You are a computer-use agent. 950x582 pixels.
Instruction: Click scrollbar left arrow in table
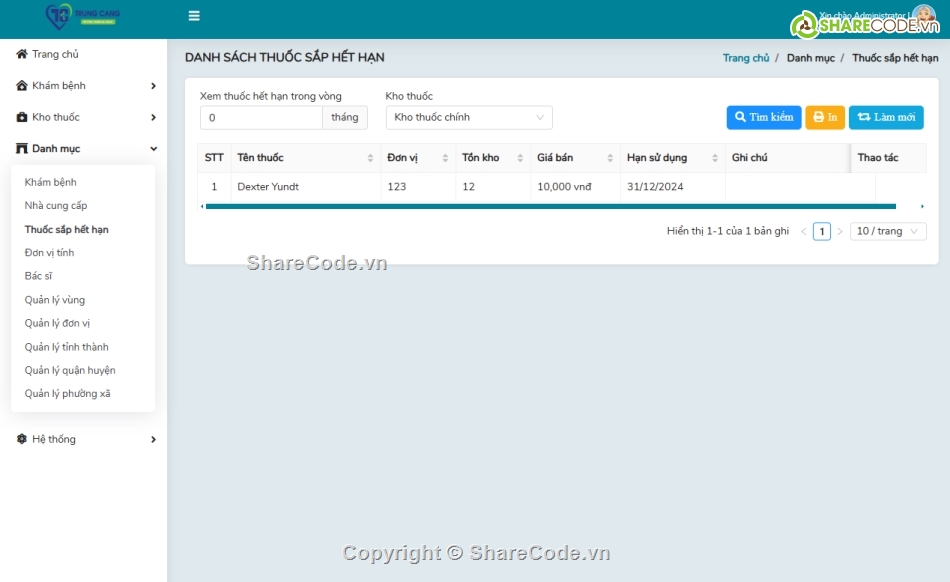(202, 207)
